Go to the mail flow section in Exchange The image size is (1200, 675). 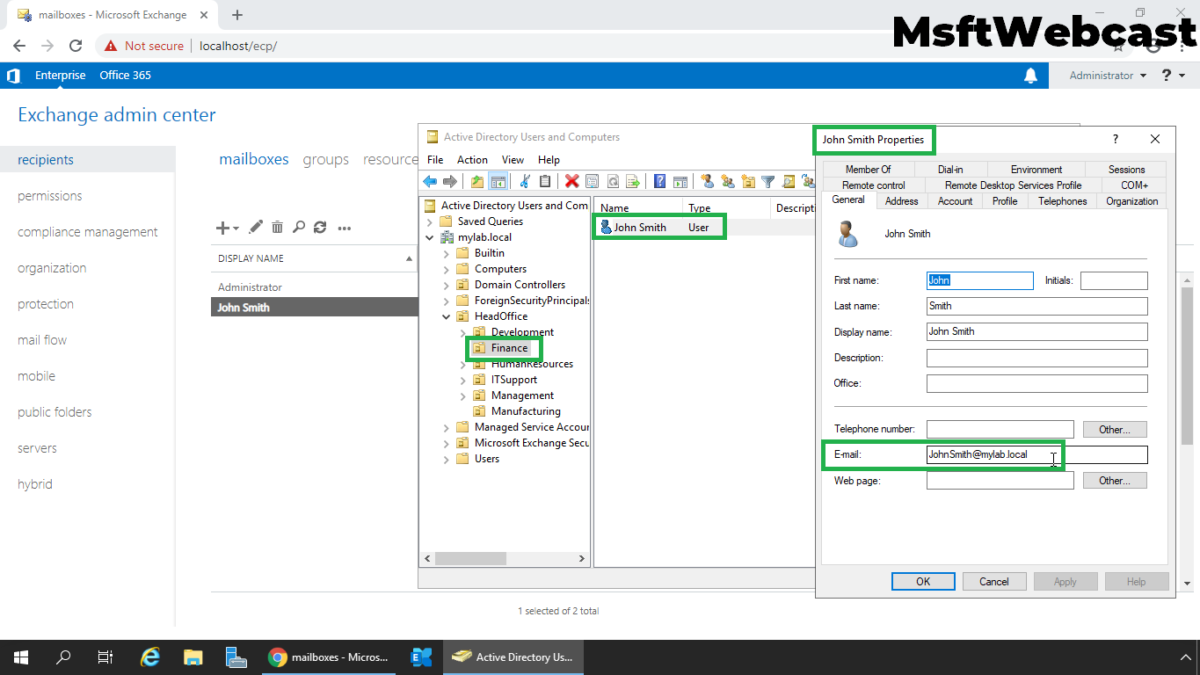coord(41,339)
